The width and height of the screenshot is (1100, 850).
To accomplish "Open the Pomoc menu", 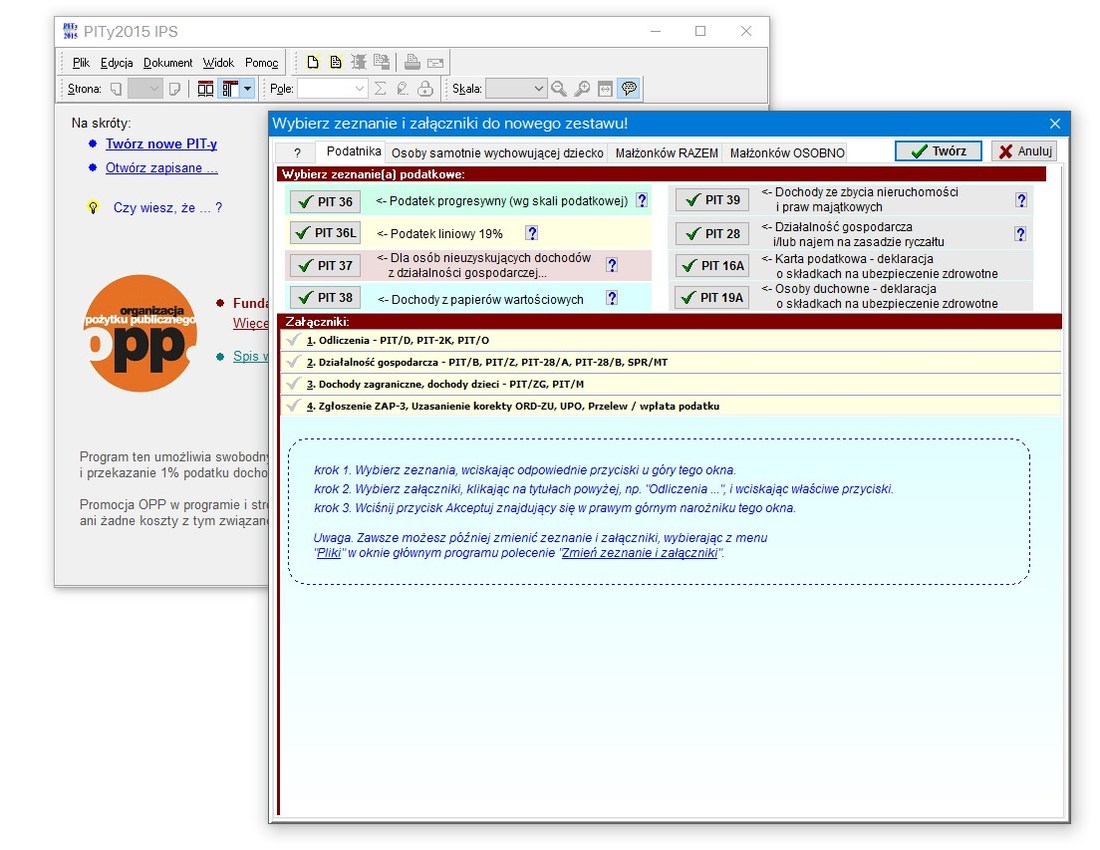I will tap(262, 63).
